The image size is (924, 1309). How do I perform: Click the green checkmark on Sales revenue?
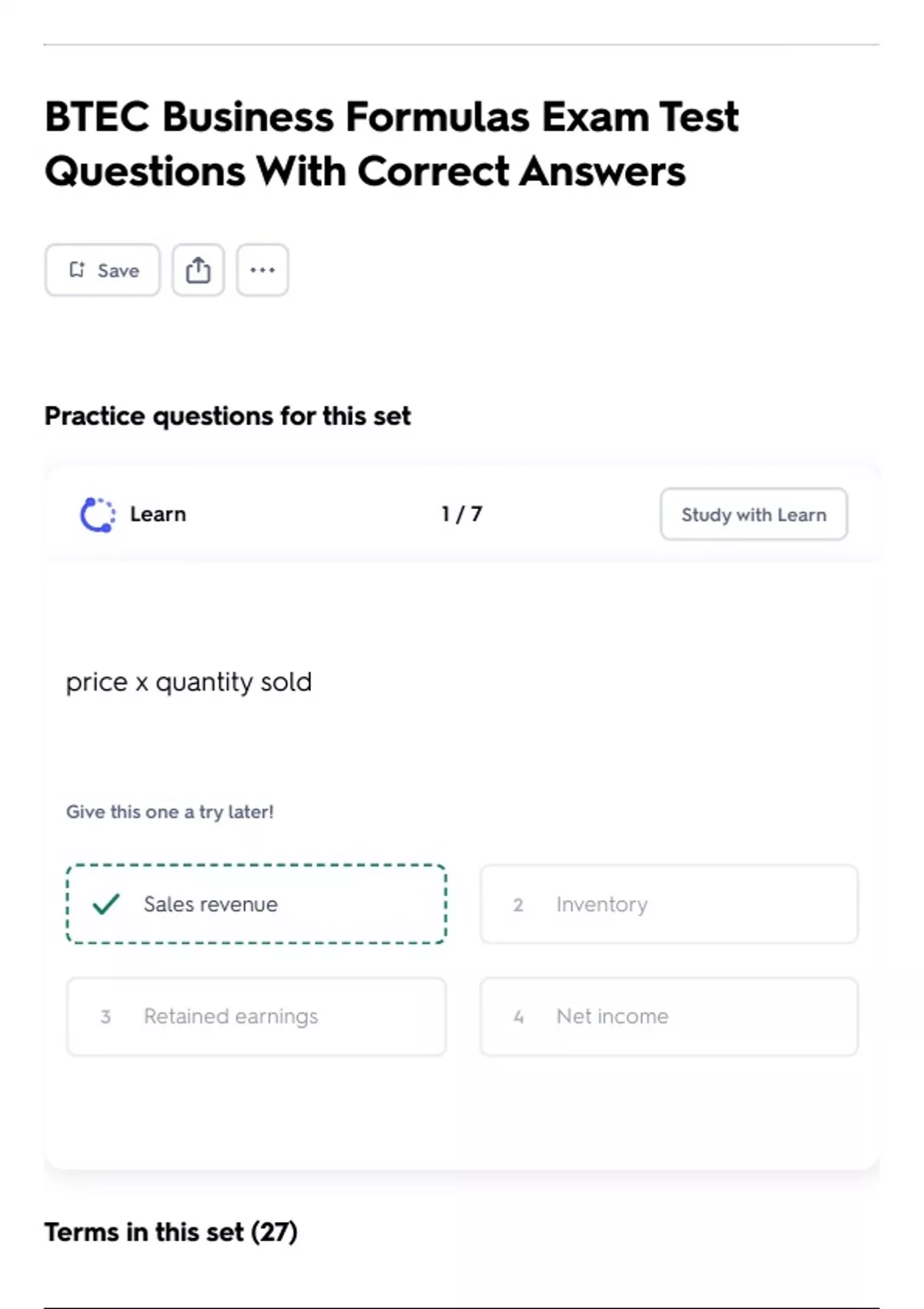105,904
